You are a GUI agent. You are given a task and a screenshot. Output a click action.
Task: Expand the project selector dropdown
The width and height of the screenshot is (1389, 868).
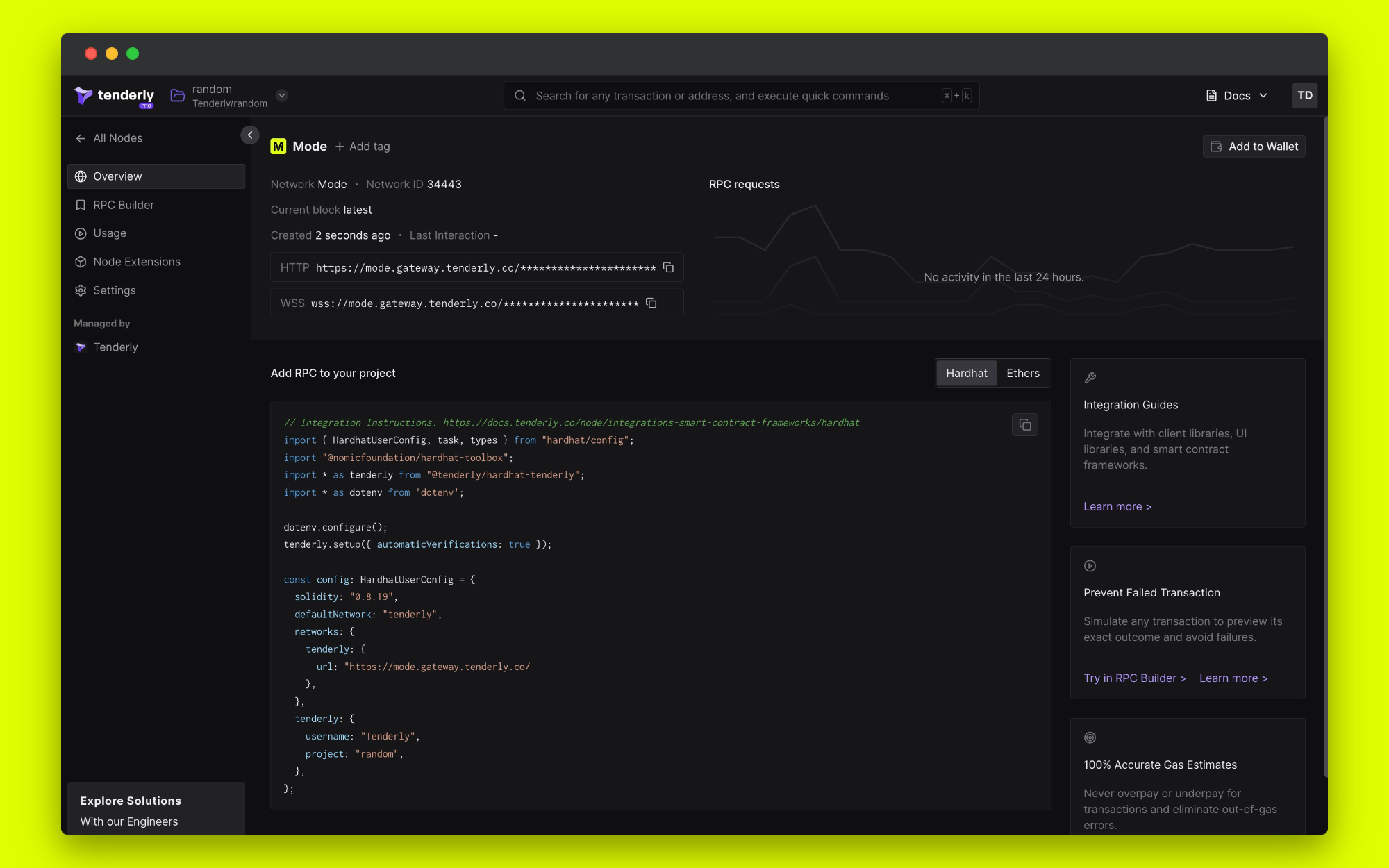pyautogui.click(x=281, y=96)
